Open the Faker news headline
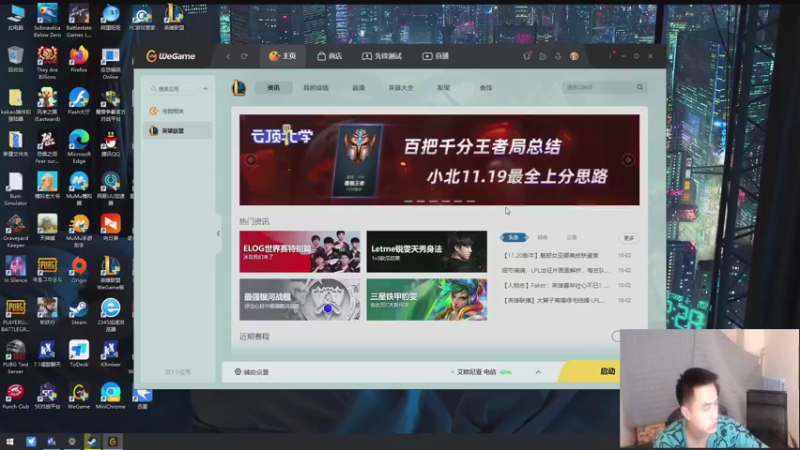 tap(556, 286)
